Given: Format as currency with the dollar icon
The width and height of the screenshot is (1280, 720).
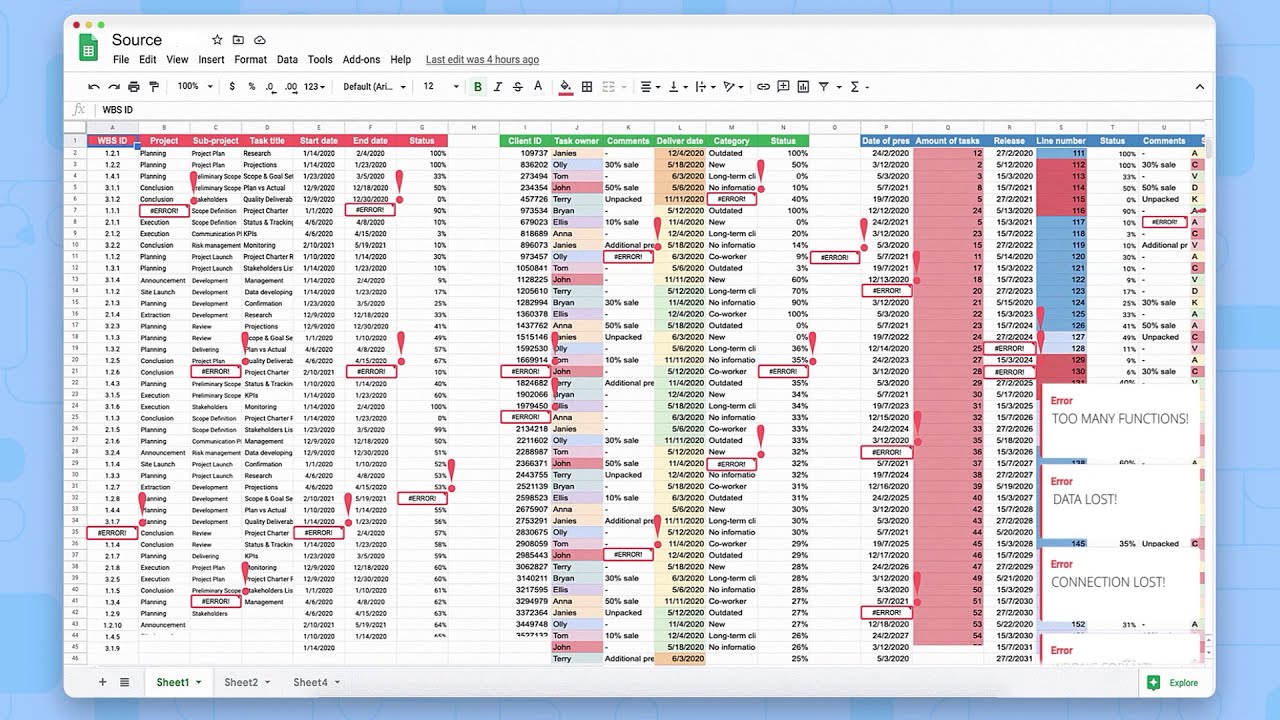Looking at the screenshot, I should pyautogui.click(x=232, y=87).
